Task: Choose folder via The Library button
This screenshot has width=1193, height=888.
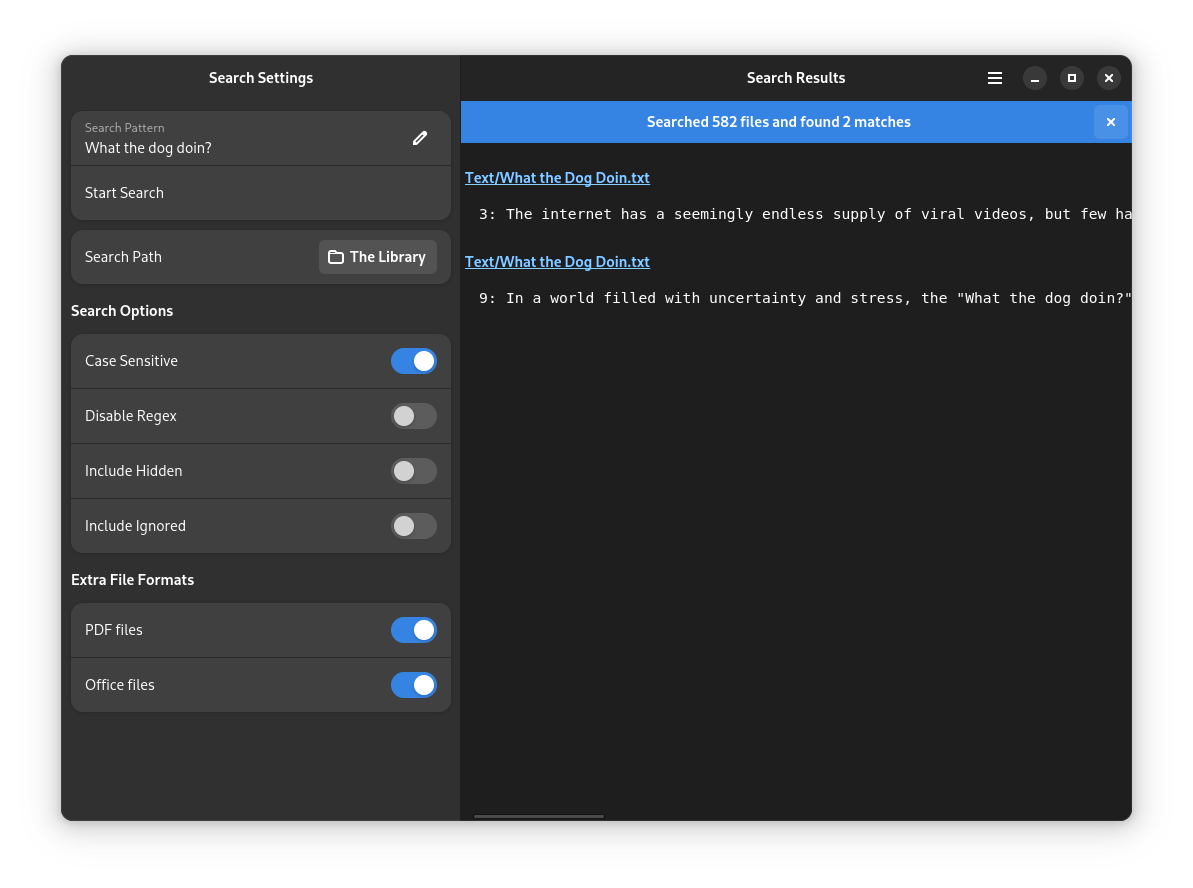Action: click(x=378, y=257)
